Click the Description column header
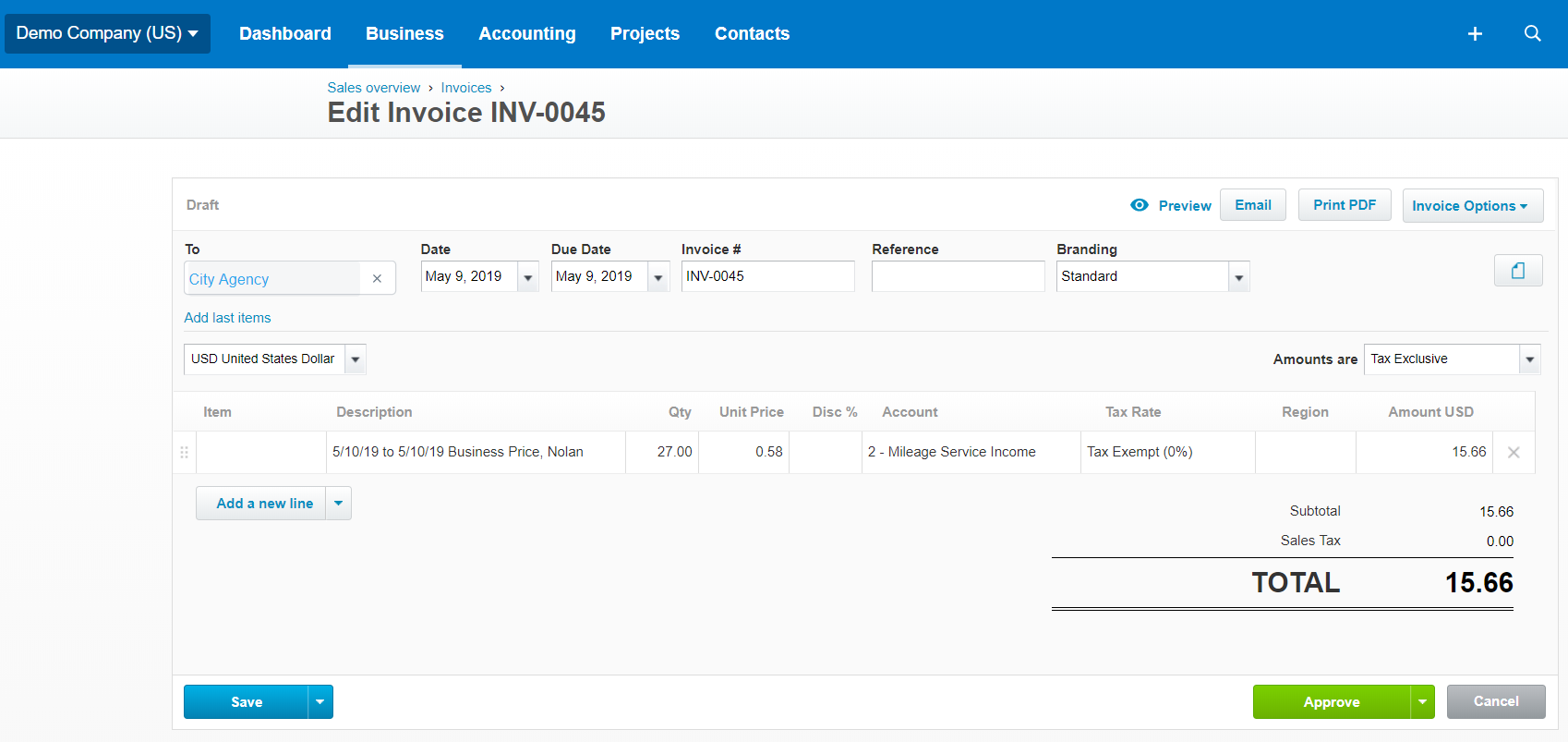Viewport: 1568px width, 742px height. click(374, 412)
